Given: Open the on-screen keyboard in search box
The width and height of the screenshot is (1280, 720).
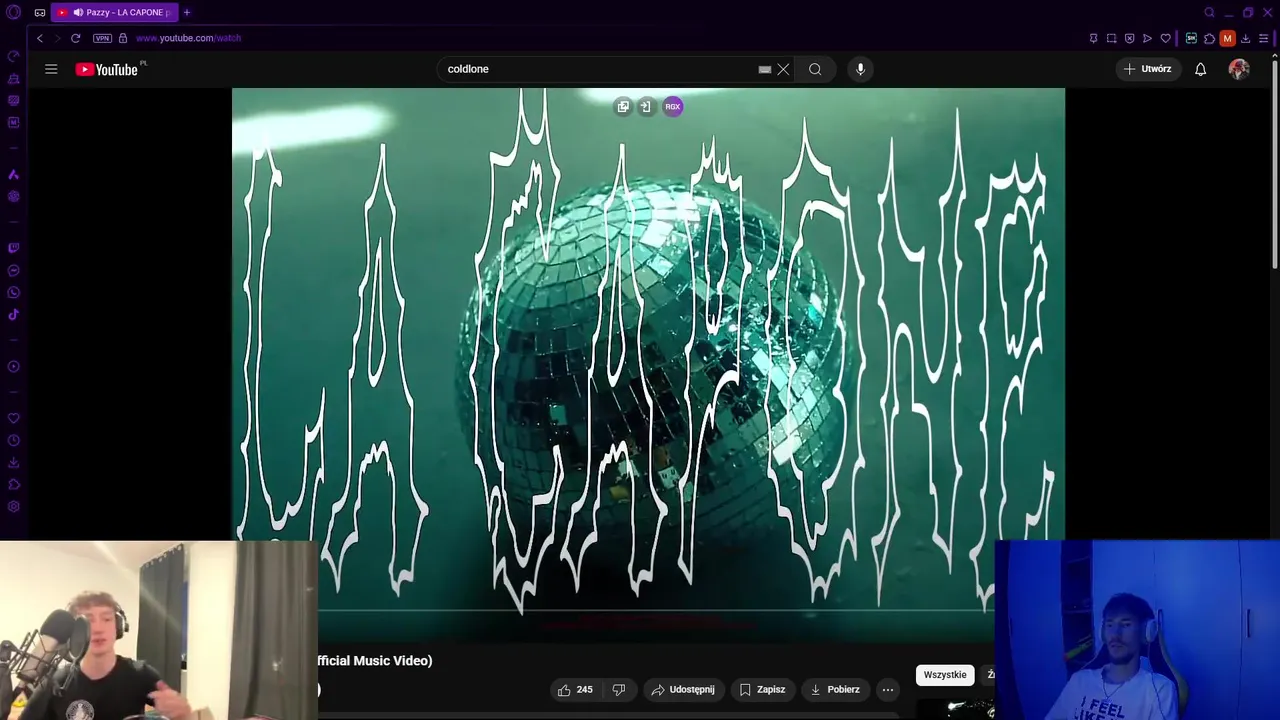Looking at the screenshot, I should click(x=765, y=69).
